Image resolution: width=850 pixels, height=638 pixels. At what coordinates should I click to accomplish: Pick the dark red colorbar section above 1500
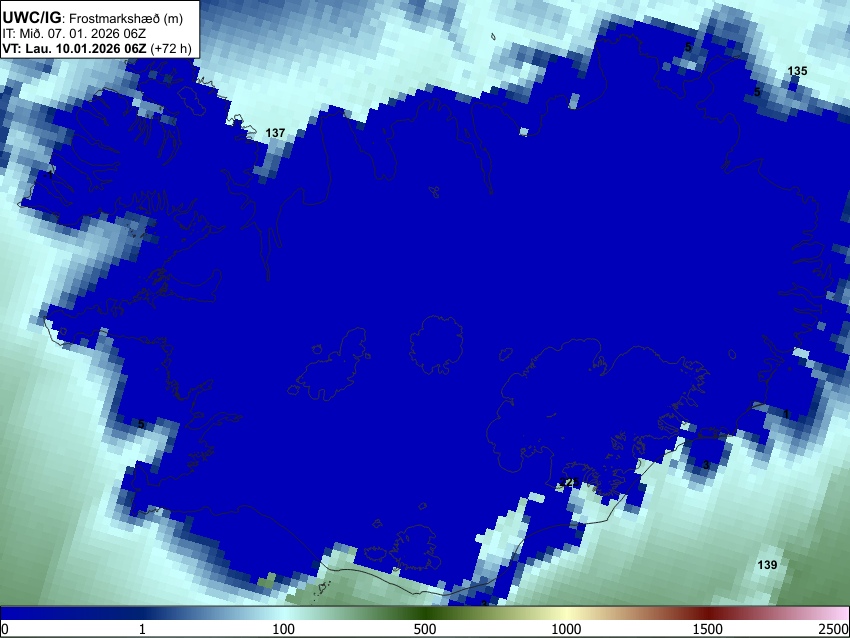(x=708, y=614)
